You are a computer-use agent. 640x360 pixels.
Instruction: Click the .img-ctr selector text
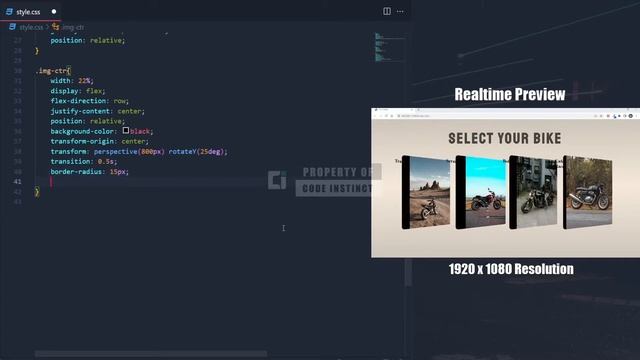pyautogui.click(x=53, y=71)
